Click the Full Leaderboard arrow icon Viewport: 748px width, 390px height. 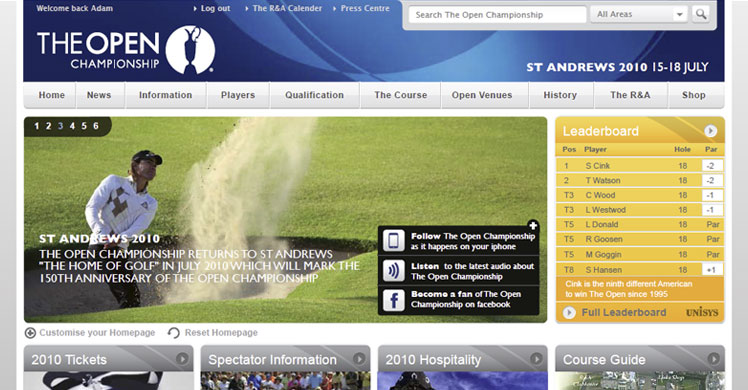569,313
